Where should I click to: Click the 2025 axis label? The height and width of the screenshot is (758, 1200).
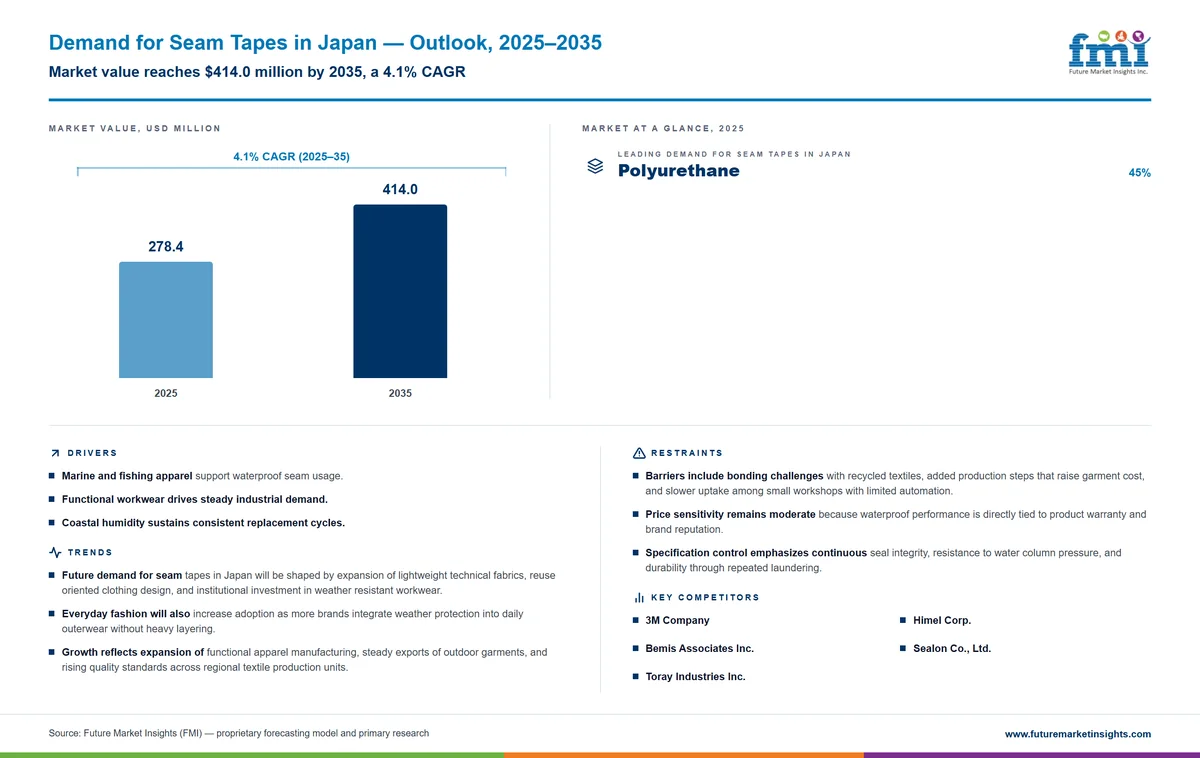(x=166, y=393)
